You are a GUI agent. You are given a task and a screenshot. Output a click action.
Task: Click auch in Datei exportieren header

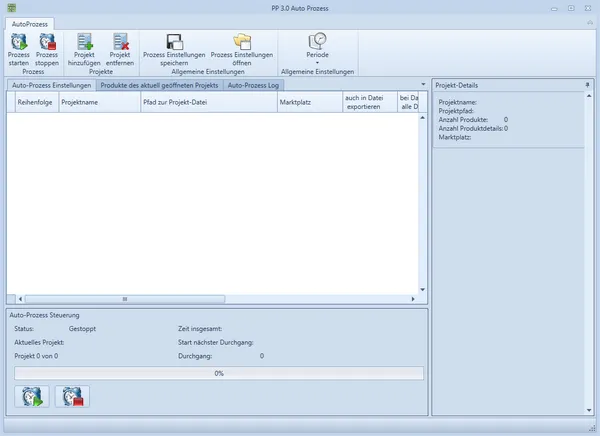click(x=370, y=102)
